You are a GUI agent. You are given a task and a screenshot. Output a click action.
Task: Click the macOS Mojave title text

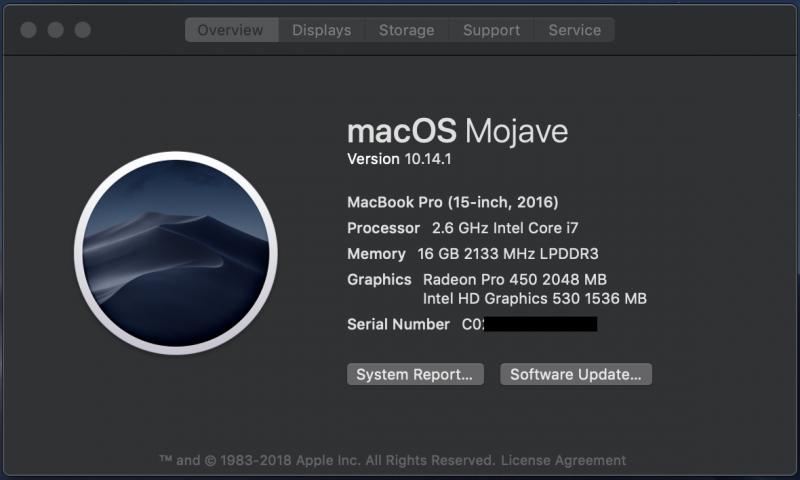(x=457, y=132)
